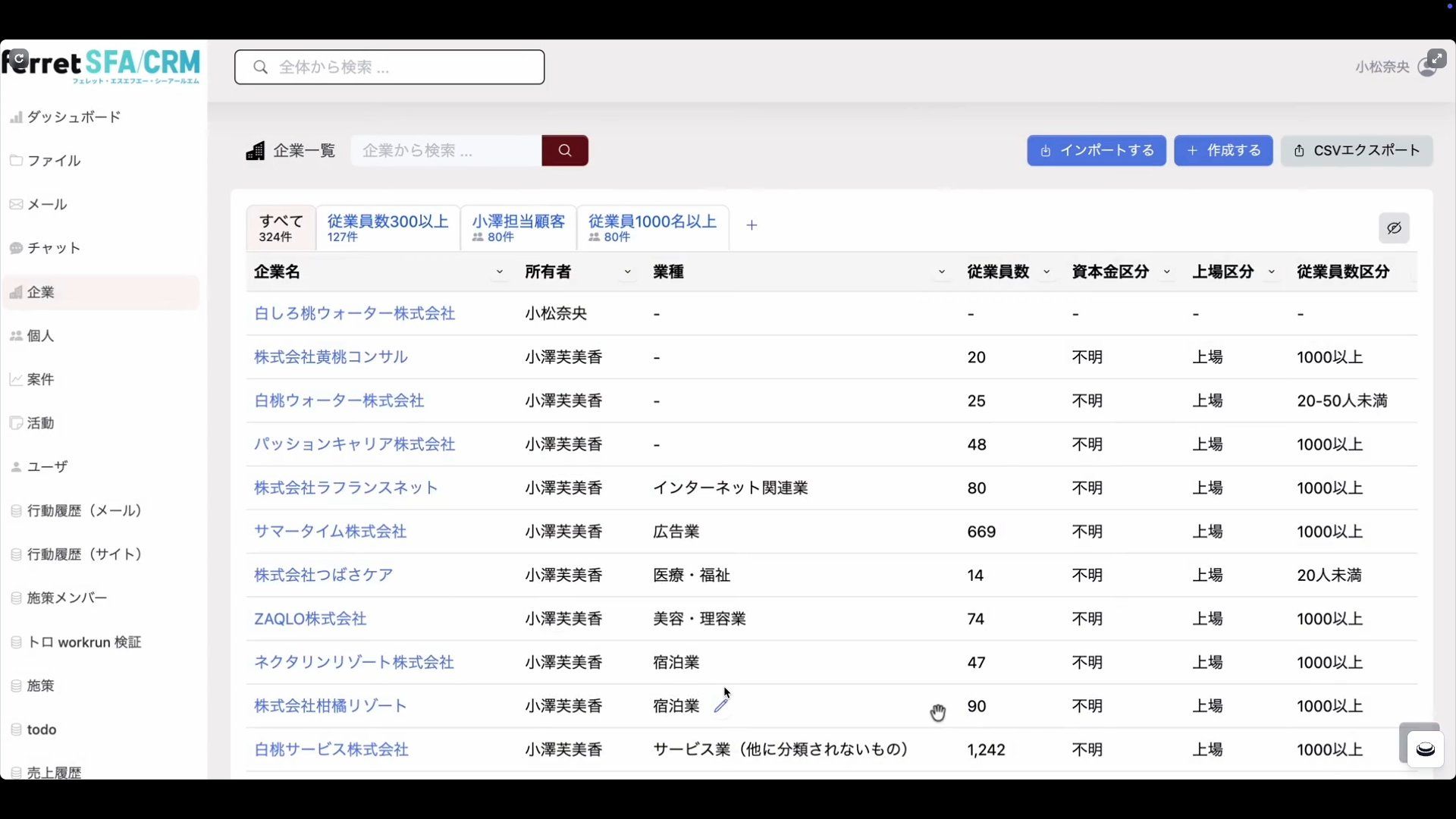This screenshot has width=1456, height=819.
Task: Open the user avatar icon next to 小松奈央
Action: click(x=1426, y=67)
